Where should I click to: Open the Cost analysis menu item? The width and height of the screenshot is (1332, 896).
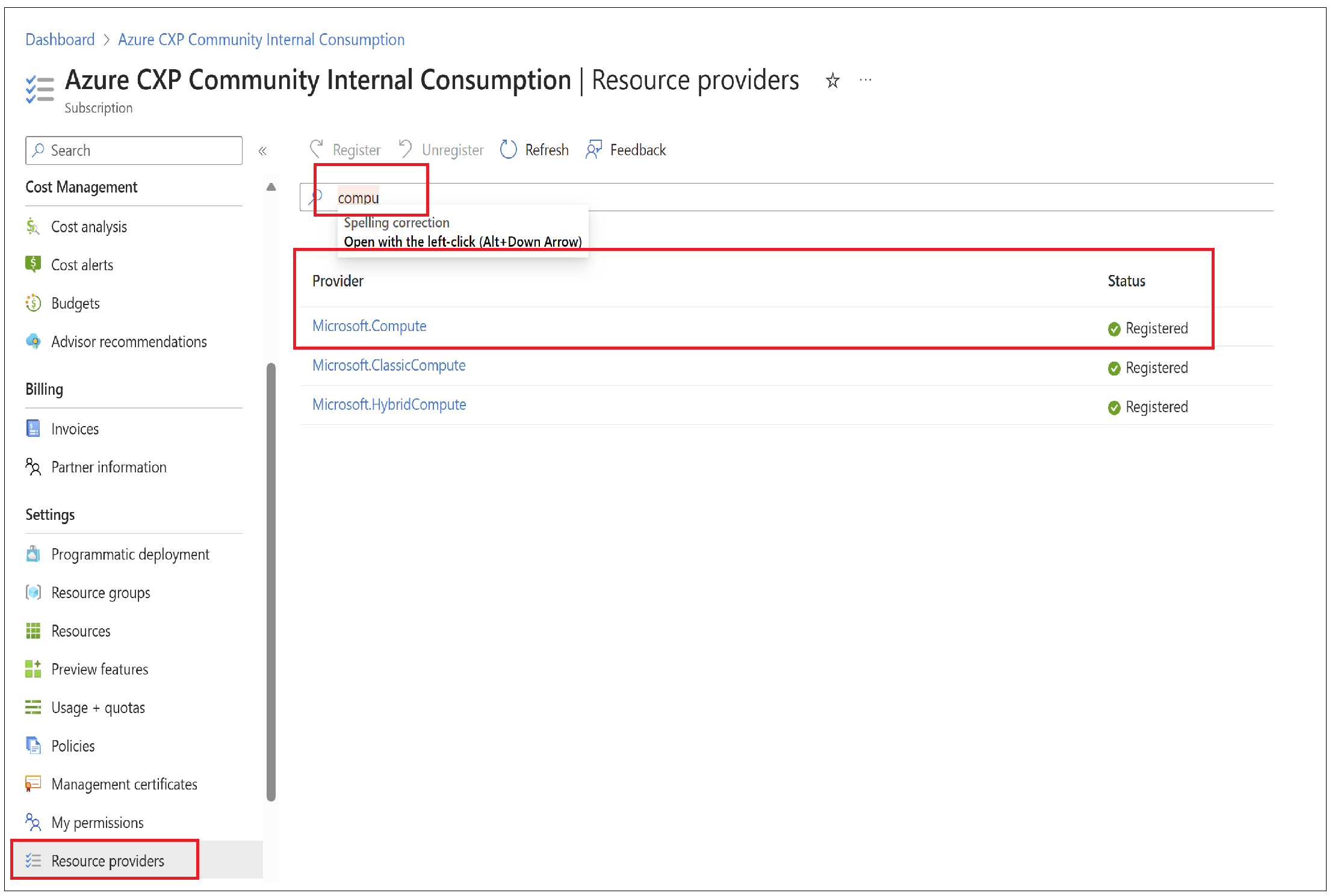pos(89,227)
